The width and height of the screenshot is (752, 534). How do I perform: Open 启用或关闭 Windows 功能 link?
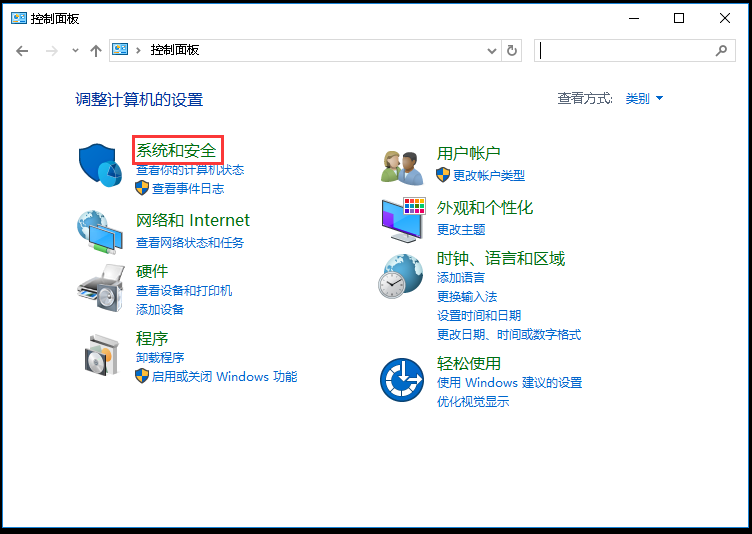pyautogui.click(x=224, y=377)
